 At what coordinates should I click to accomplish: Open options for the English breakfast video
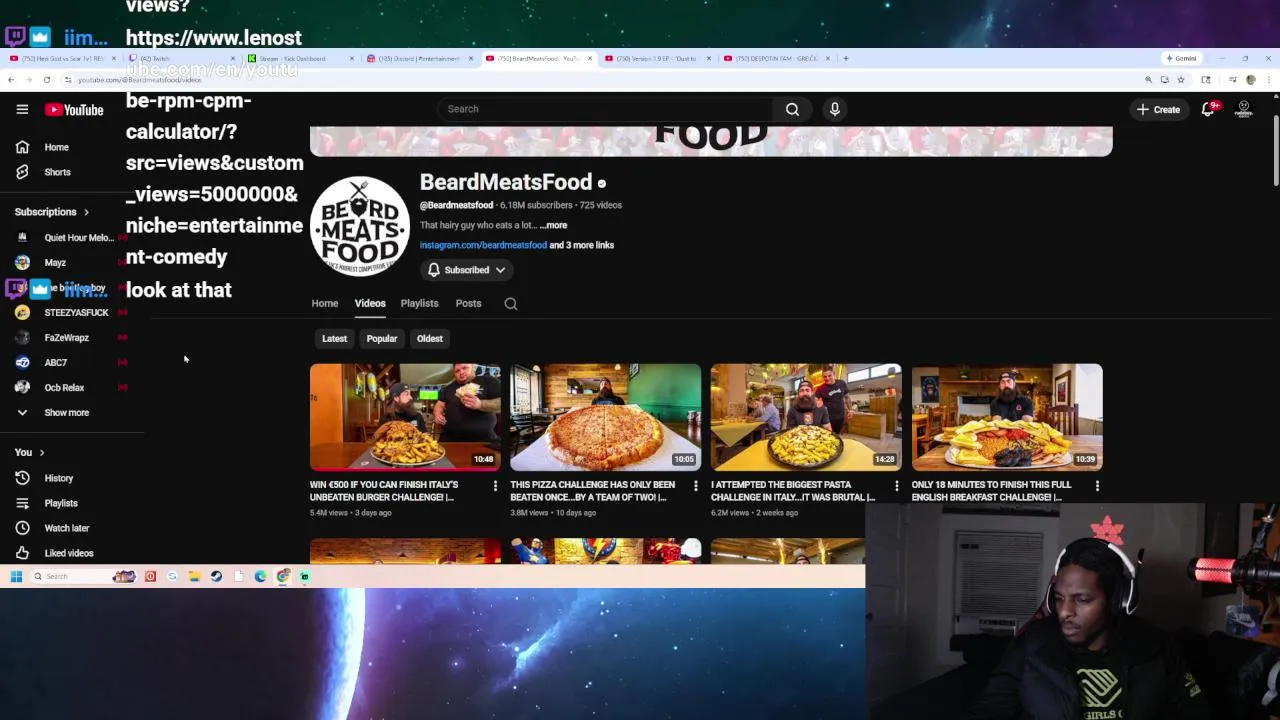coord(1097,486)
